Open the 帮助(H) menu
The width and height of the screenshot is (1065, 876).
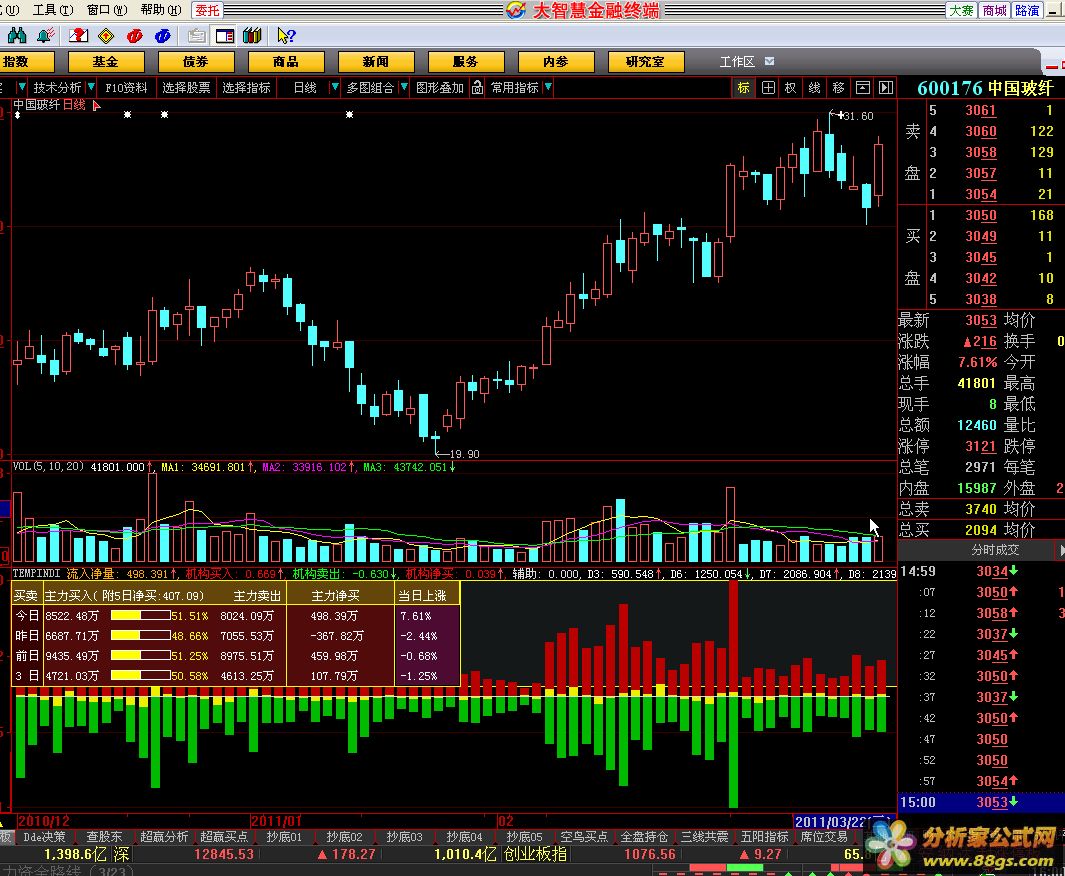coord(161,10)
